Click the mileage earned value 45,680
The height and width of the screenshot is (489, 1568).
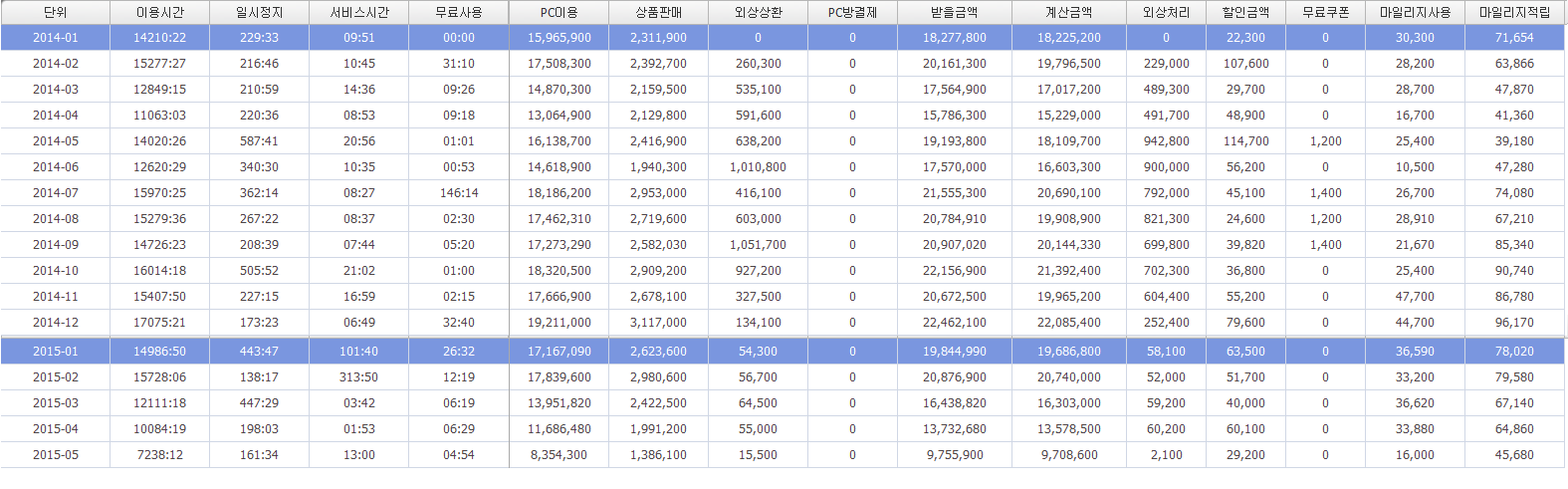(1514, 455)
